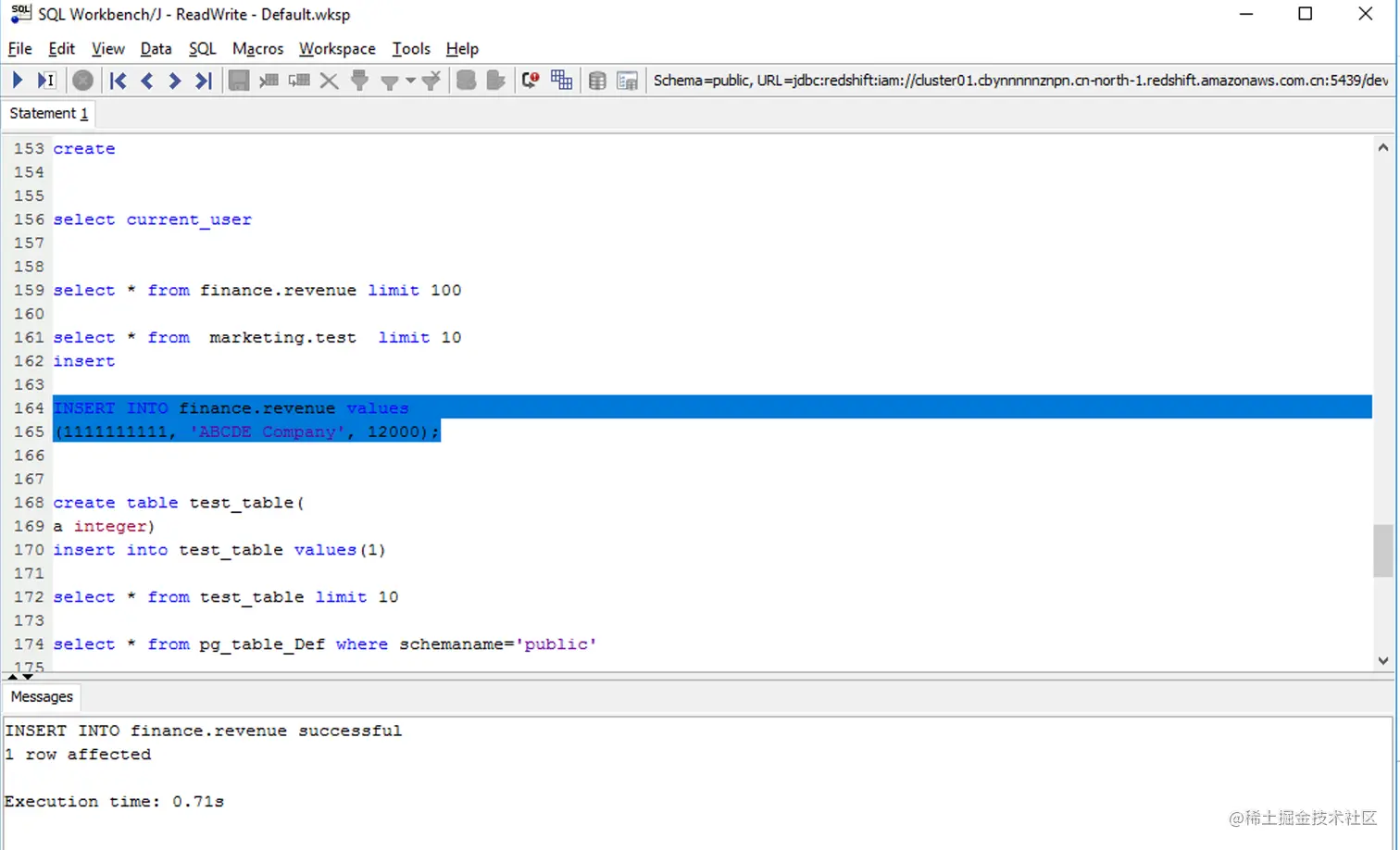Click line containing pg_table_Def and schemaname='public'

[x=325, y=644]
